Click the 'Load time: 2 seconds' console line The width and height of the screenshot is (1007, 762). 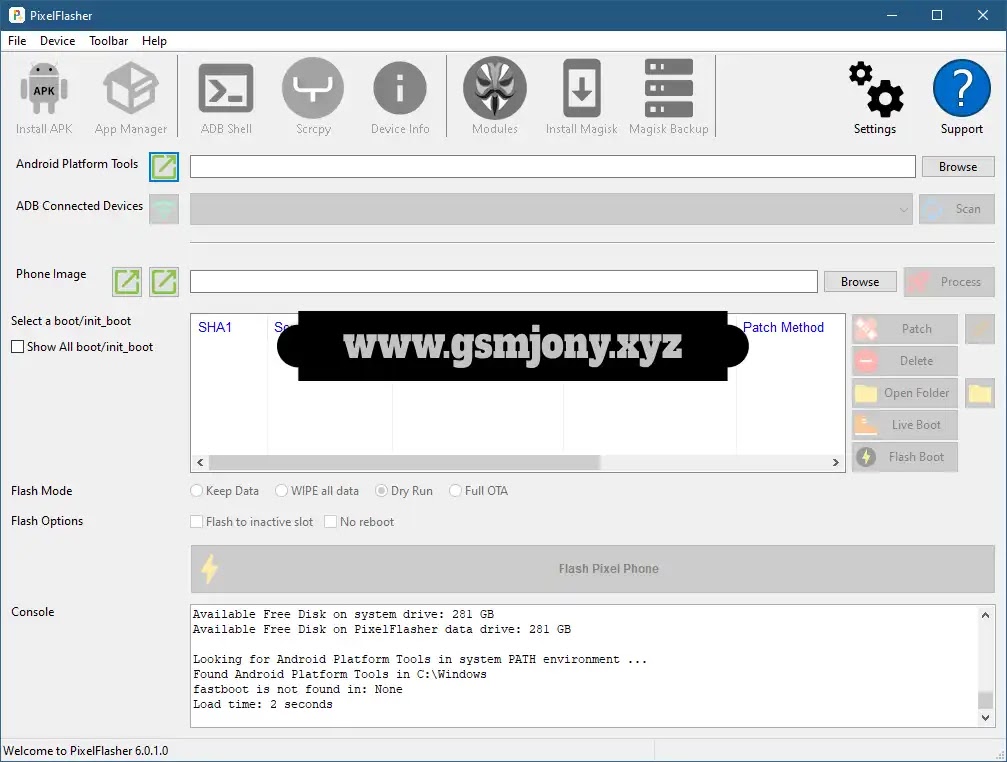tap(263, 704)
